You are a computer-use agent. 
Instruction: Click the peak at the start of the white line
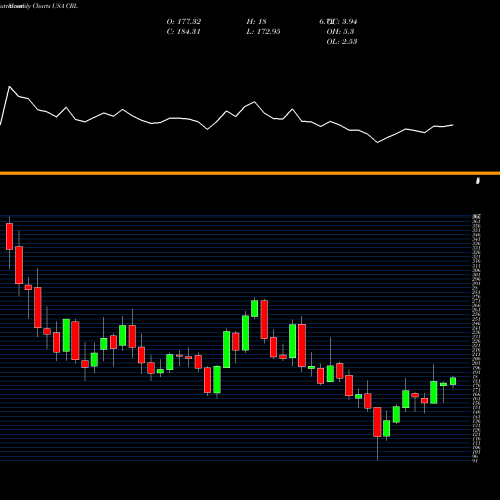9,87
